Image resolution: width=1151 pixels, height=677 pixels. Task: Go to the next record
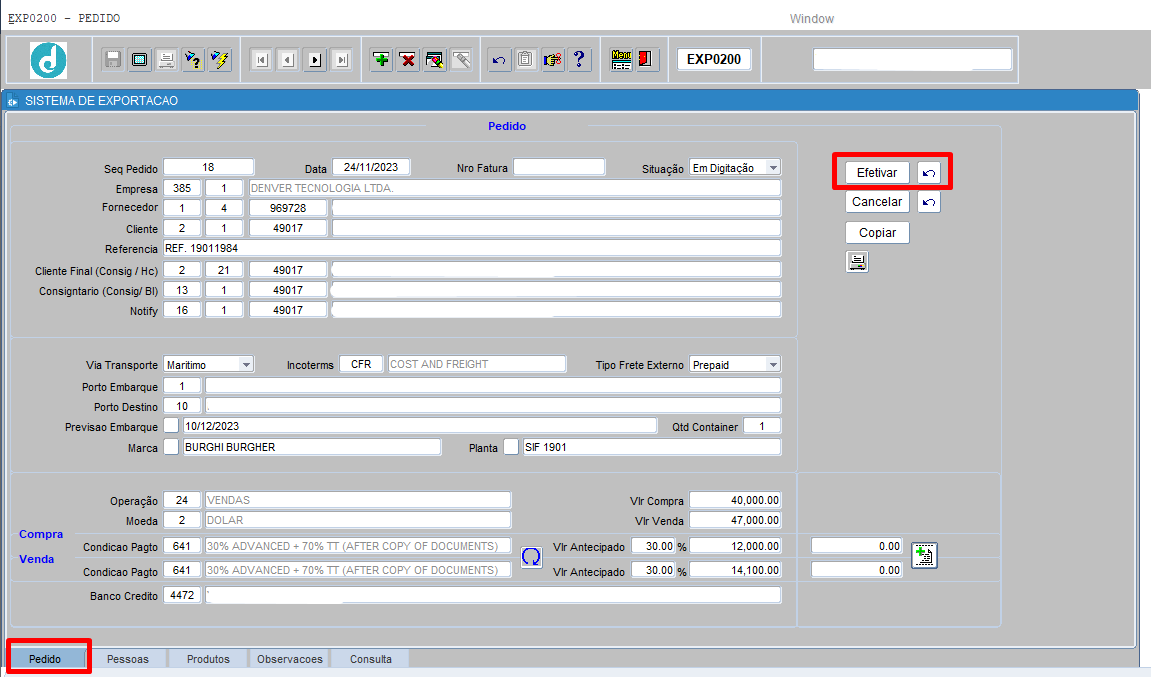tap(315, 59)
